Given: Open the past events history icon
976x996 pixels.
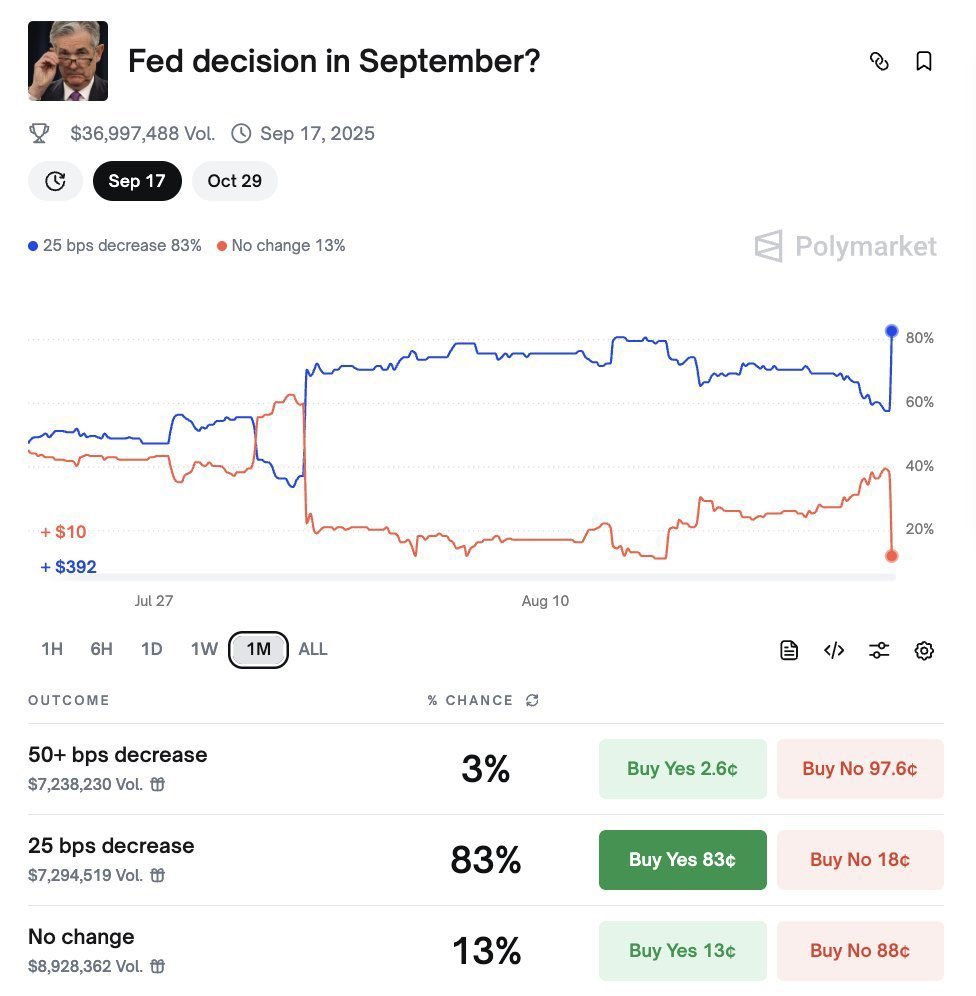Looking at the screenshot, I should click(56, 181).
